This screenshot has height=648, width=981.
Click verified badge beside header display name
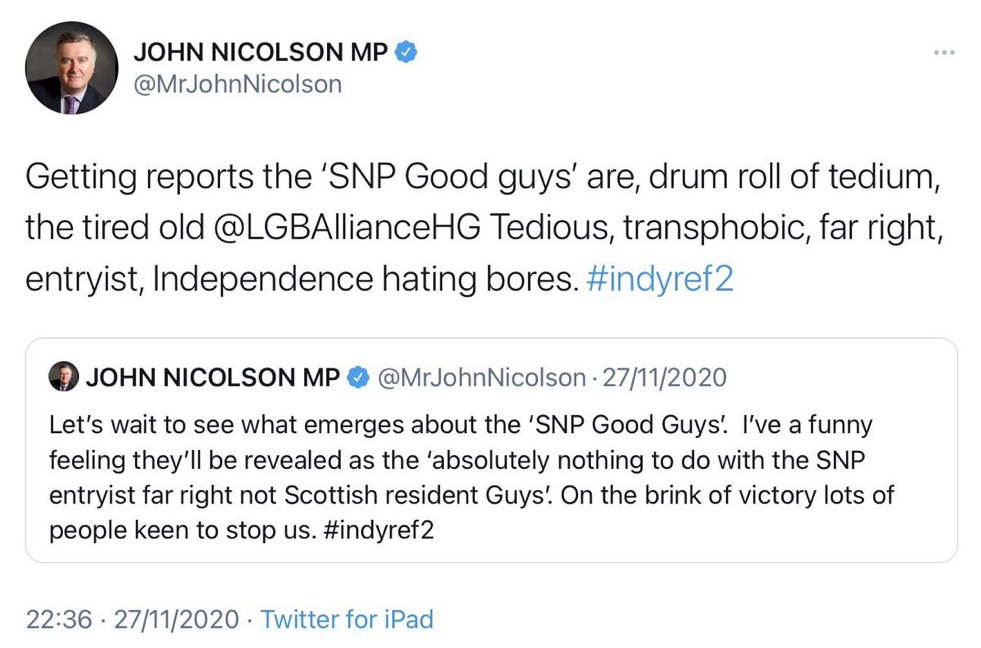[405, 52]
